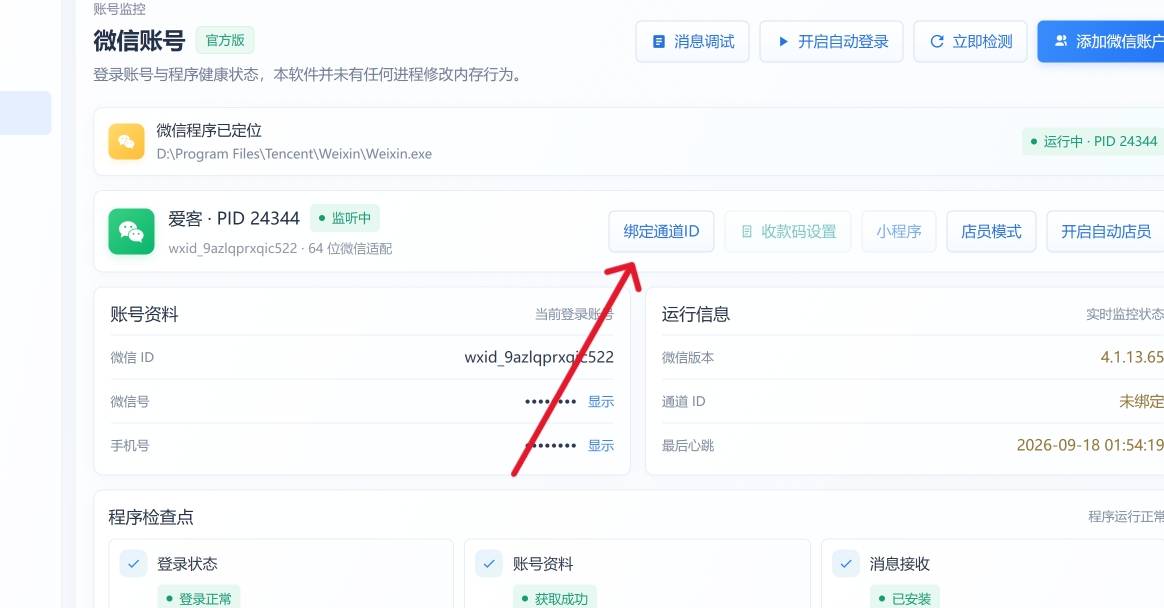Screen dimensions: 1164x608
Task: Click the 登录状态 checkmark icon
Action: tap(134, 564)
